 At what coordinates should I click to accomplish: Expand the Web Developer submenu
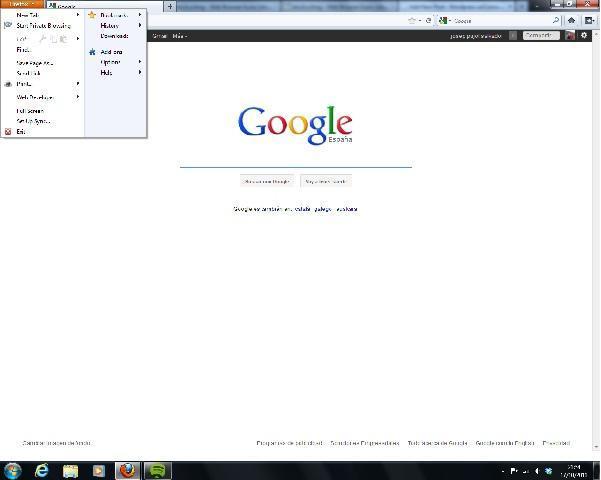(x=36, y=97)
